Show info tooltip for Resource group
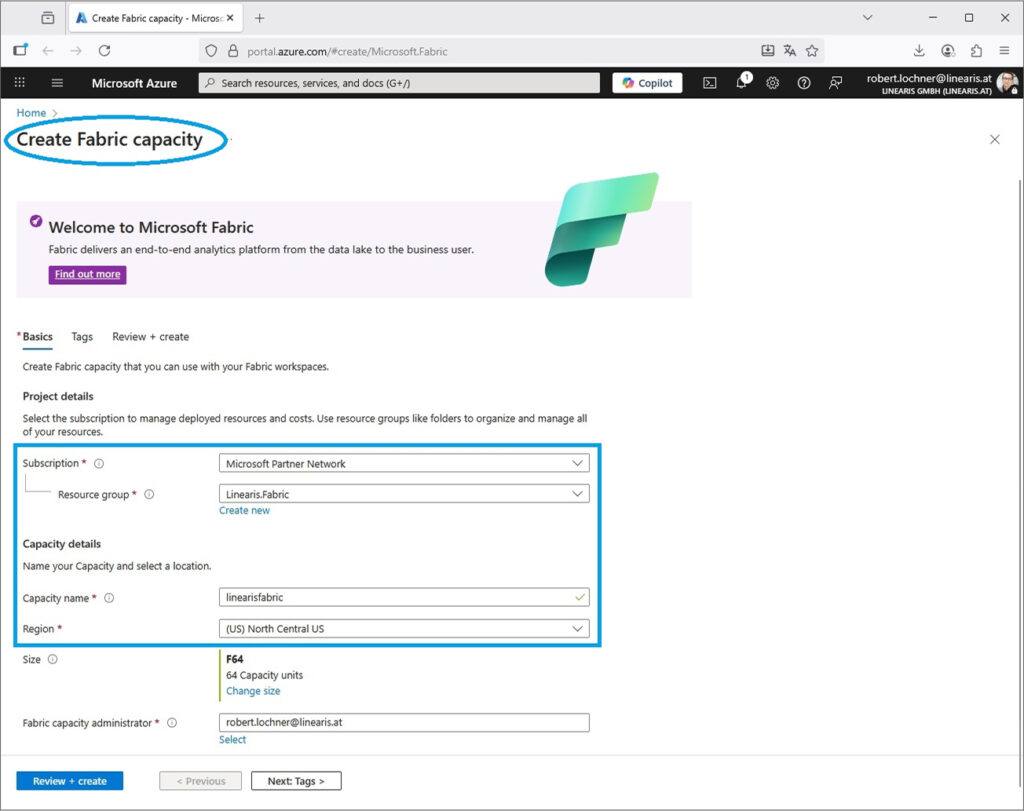 point(149,494)
